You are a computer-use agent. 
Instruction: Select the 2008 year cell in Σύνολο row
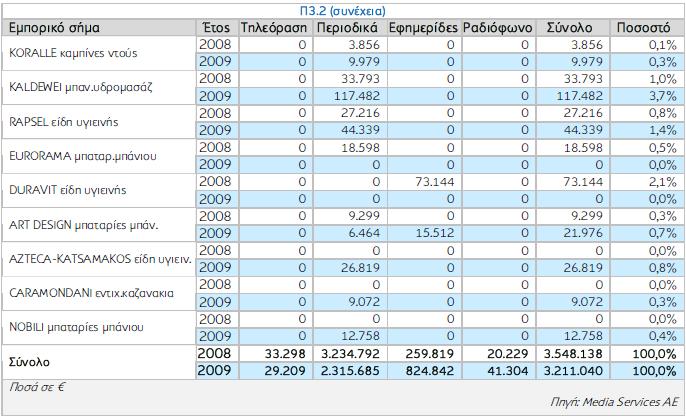tap(214, 353)
